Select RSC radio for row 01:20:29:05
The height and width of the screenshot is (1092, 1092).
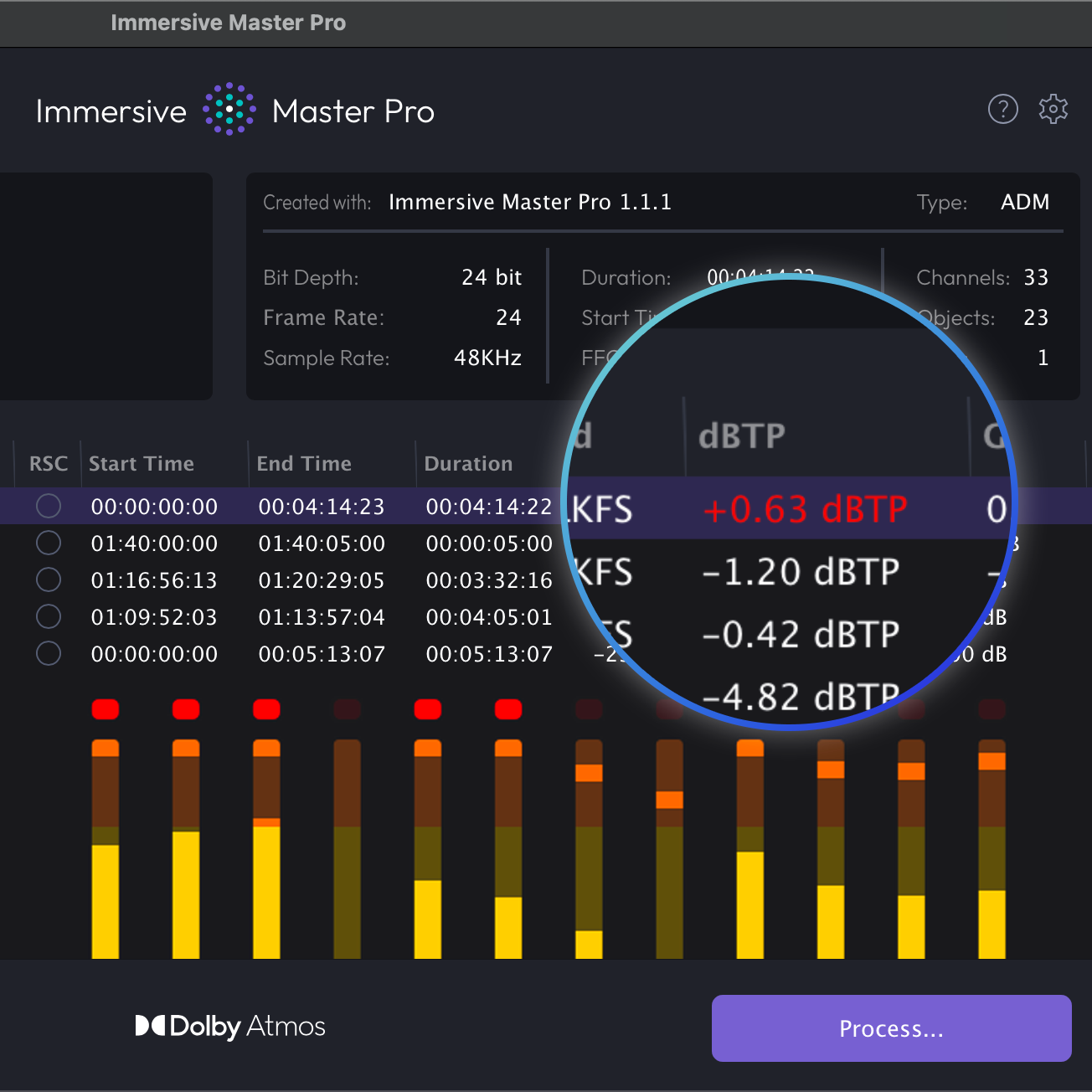click(49, 579)
